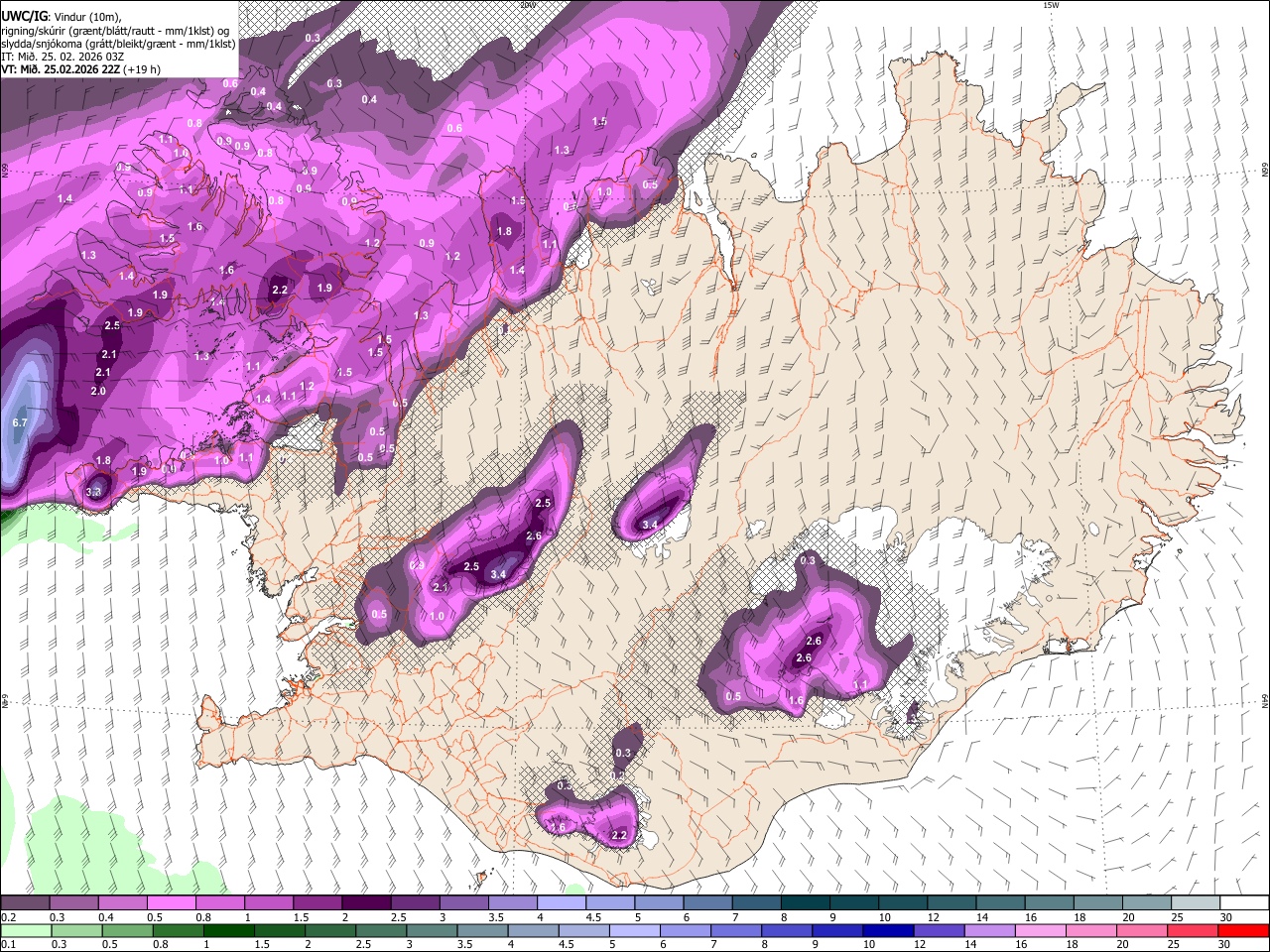Click the 3.3 value on the map
This screenshot has height=952, width=1270.
pos(94,491)
